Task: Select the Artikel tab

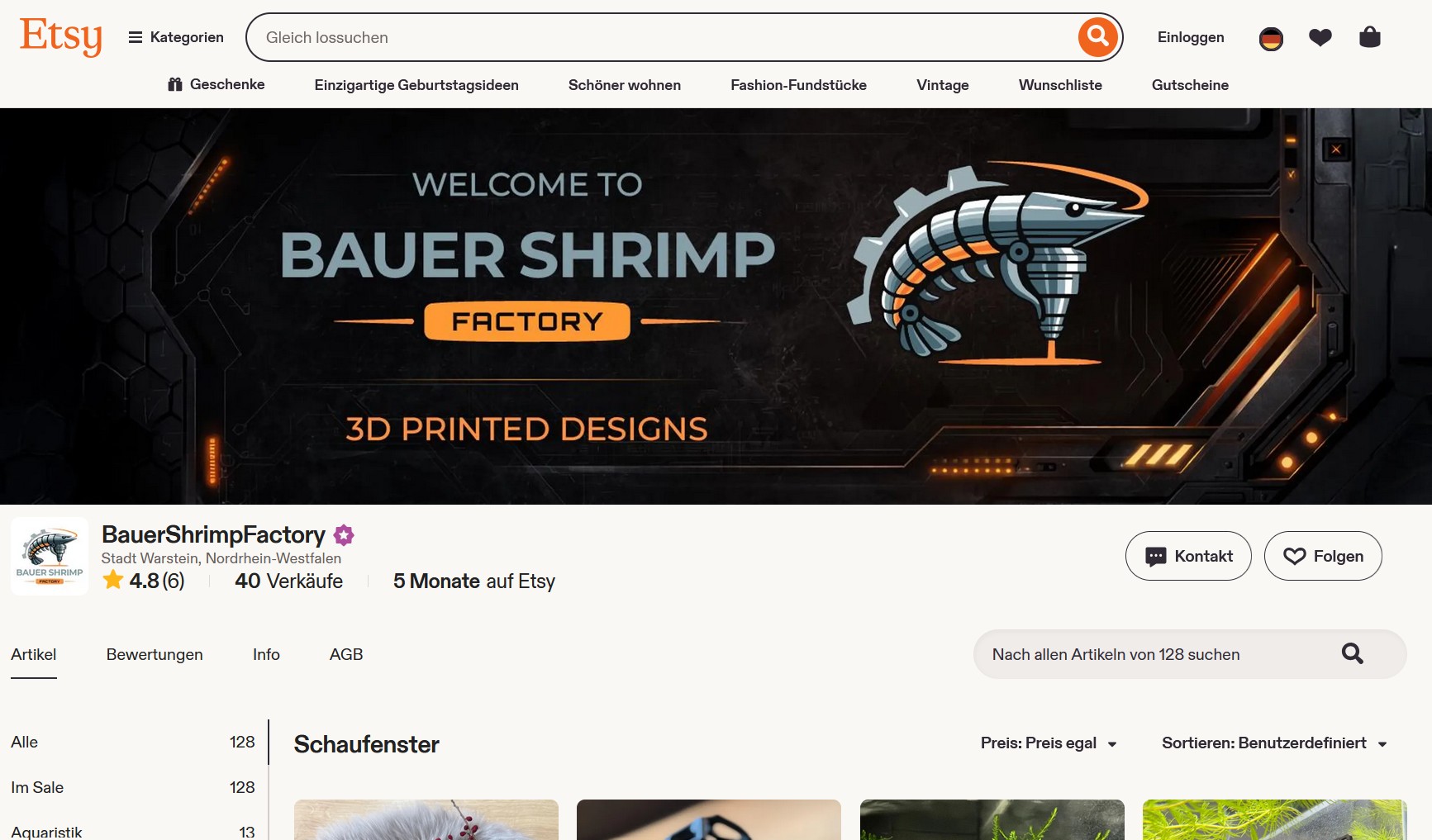Action: pos(34,654)
